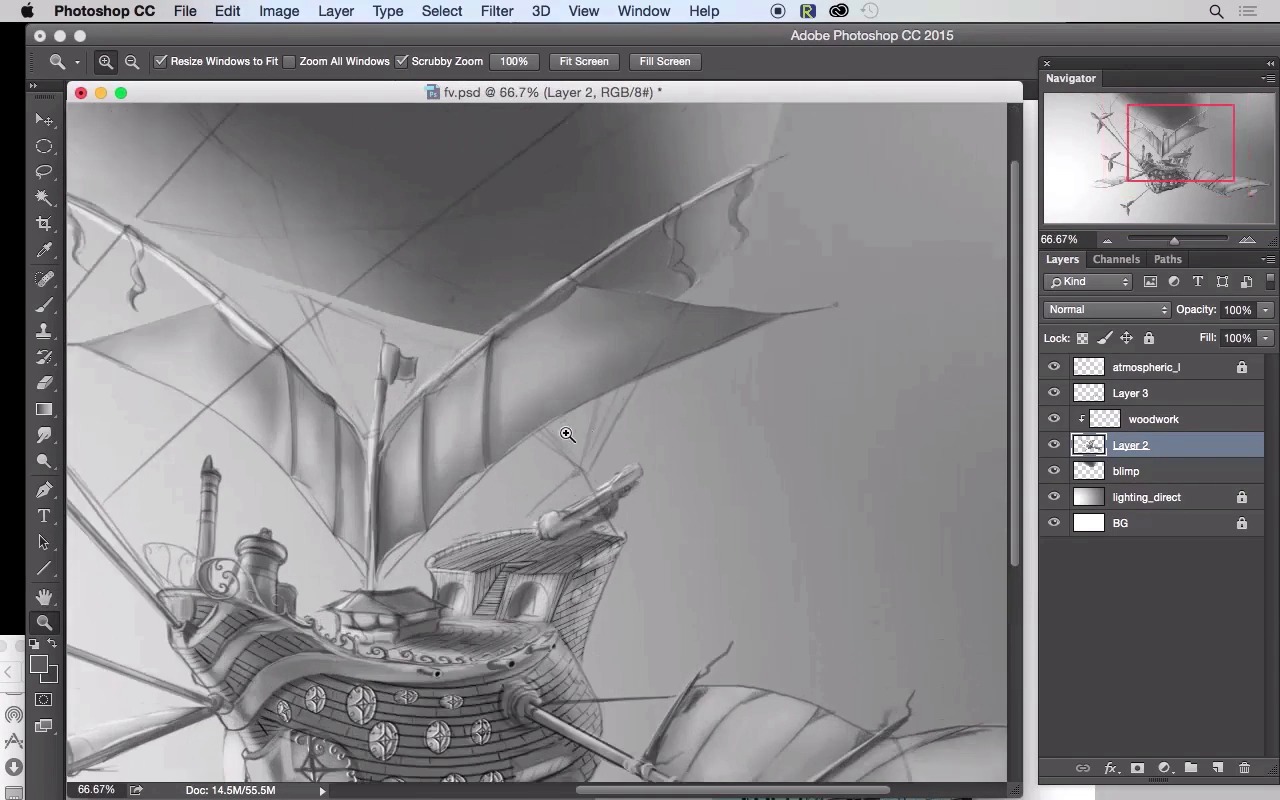Image resolution: width=1280 pixels, height=800 pixels.
Task: Enable Zoom All Windows checkbox
Action: 289,62
